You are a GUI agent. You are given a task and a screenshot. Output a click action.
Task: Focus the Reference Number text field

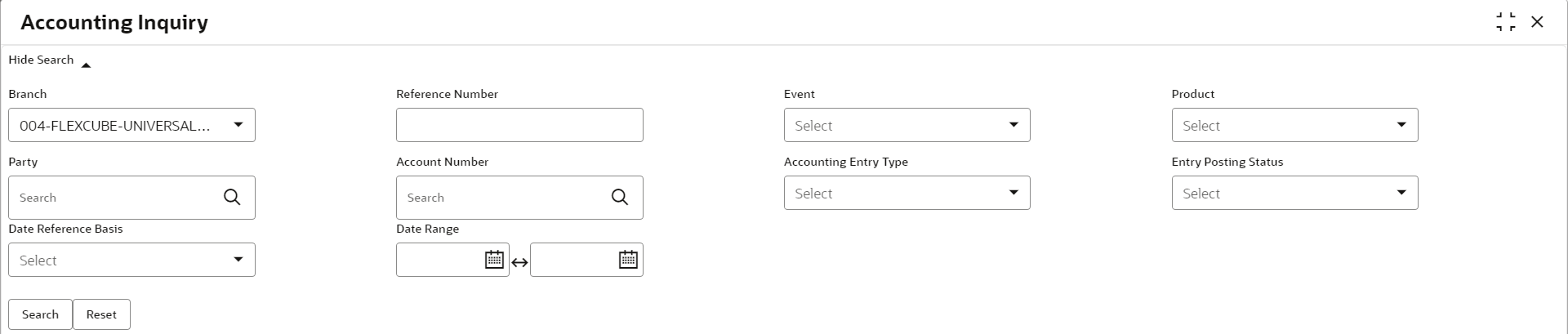519,125
